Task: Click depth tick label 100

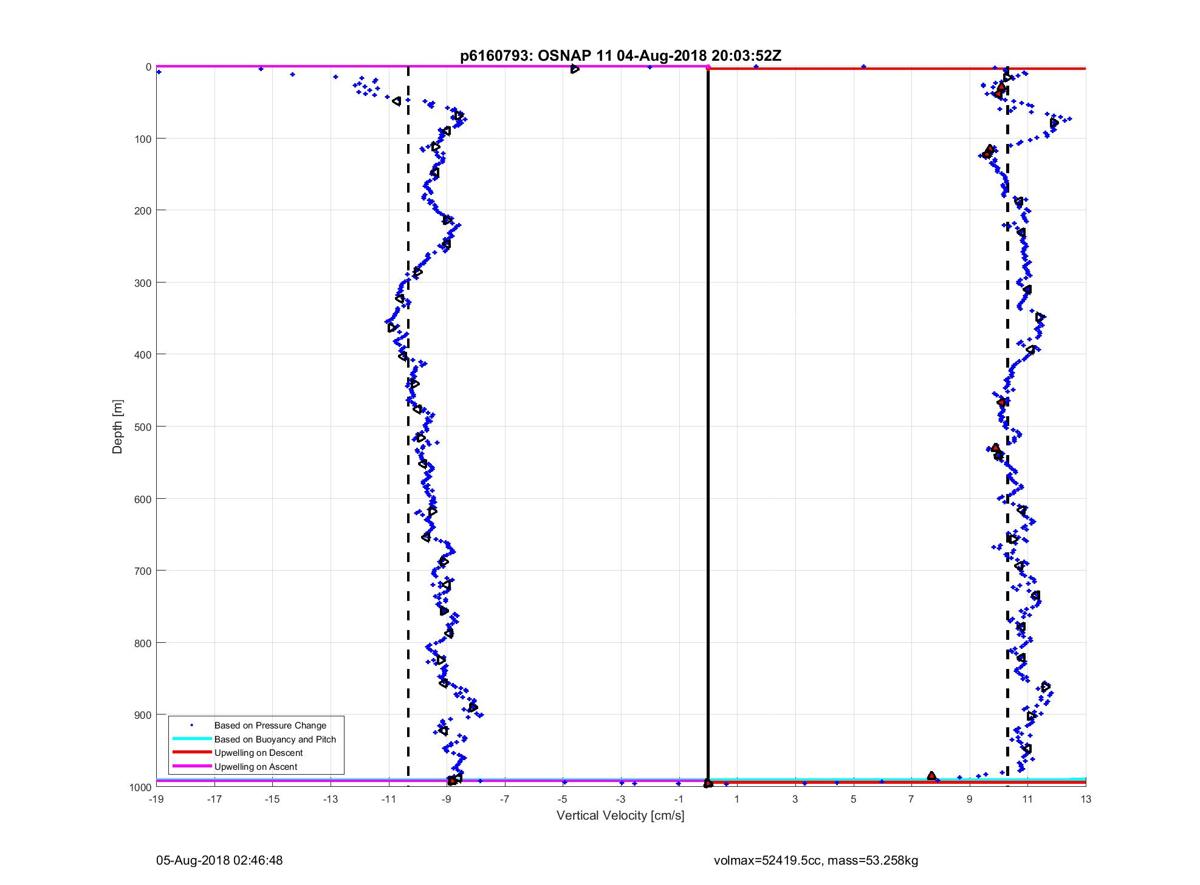Action: click(142, 139)
